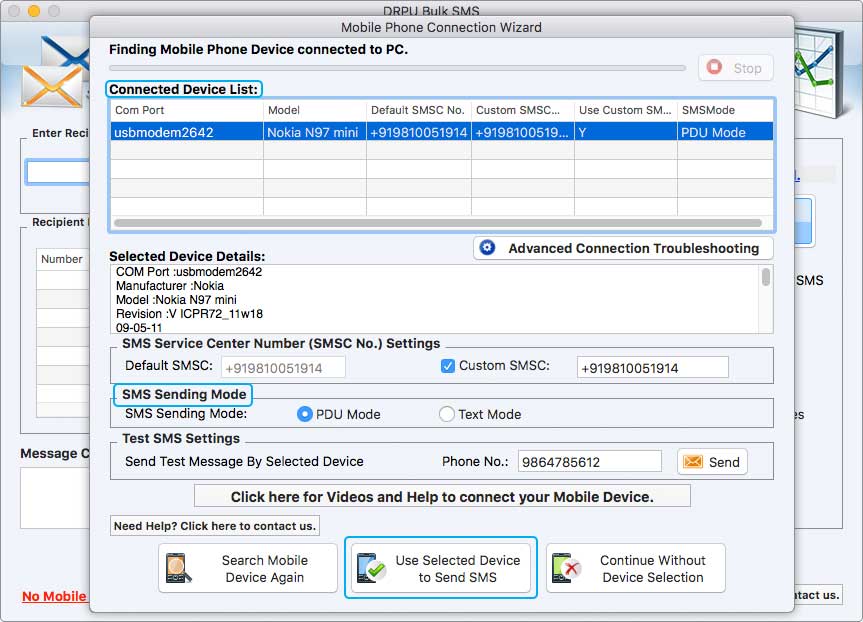Viewport: 863px width, 622px height.
Task: Click the green check phone icon
Action: click(x=371, y=568)
